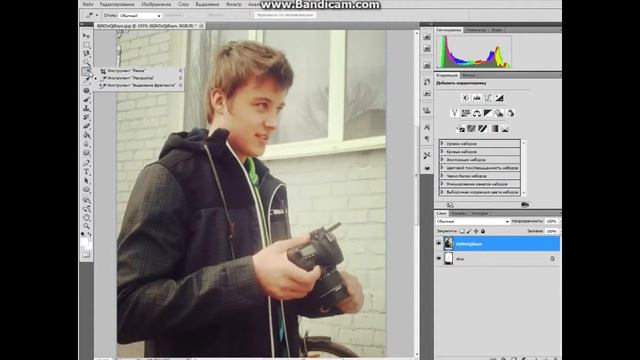Image resolution: width=640 pixels, height=360 pixels.
Task: Open the Файл menu
Action: tap(88, 4)
